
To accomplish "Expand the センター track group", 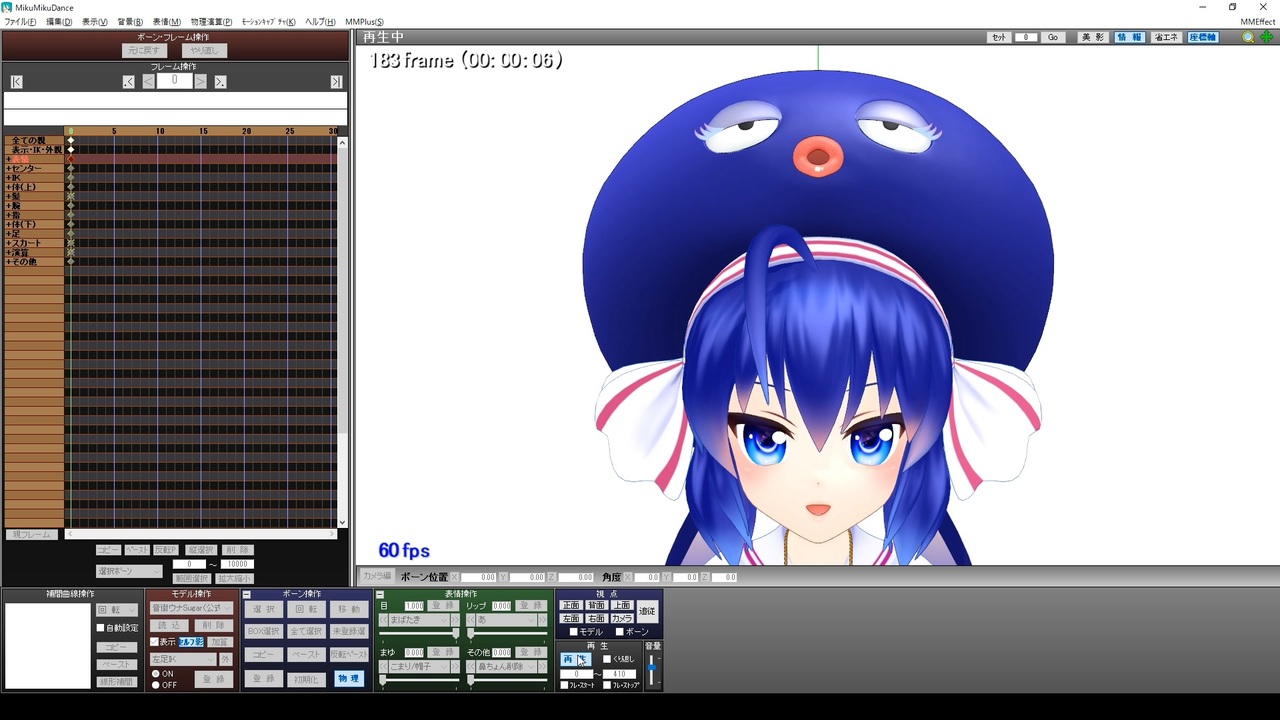I will point(8,169).
